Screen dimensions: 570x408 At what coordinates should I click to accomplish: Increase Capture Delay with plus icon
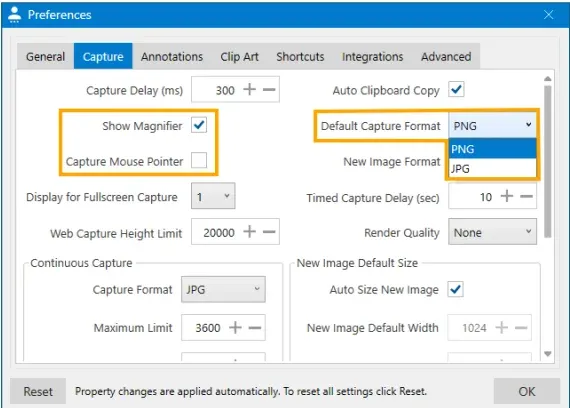pos(250,89)
